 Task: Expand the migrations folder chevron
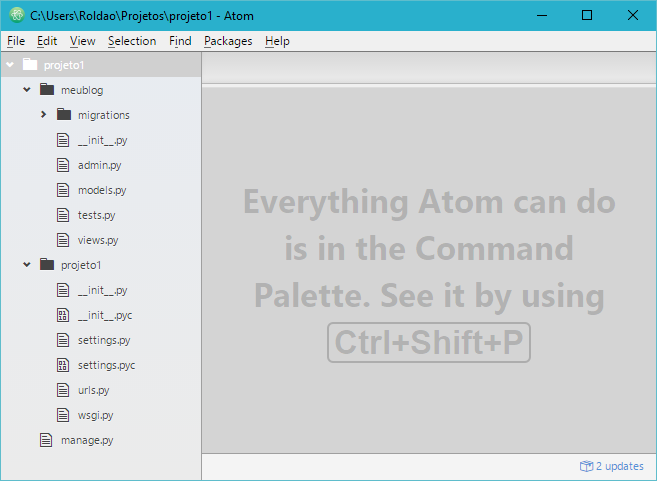click(43, 114)
